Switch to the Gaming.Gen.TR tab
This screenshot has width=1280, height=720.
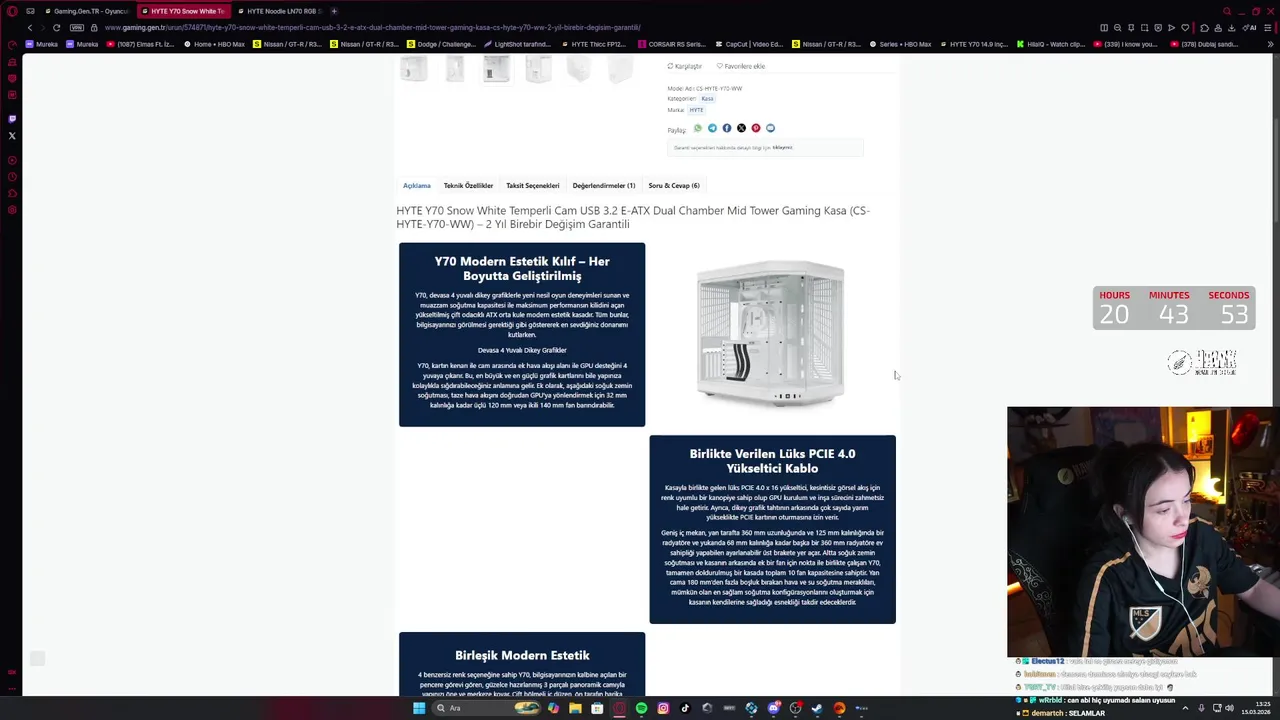pos(86,11)
